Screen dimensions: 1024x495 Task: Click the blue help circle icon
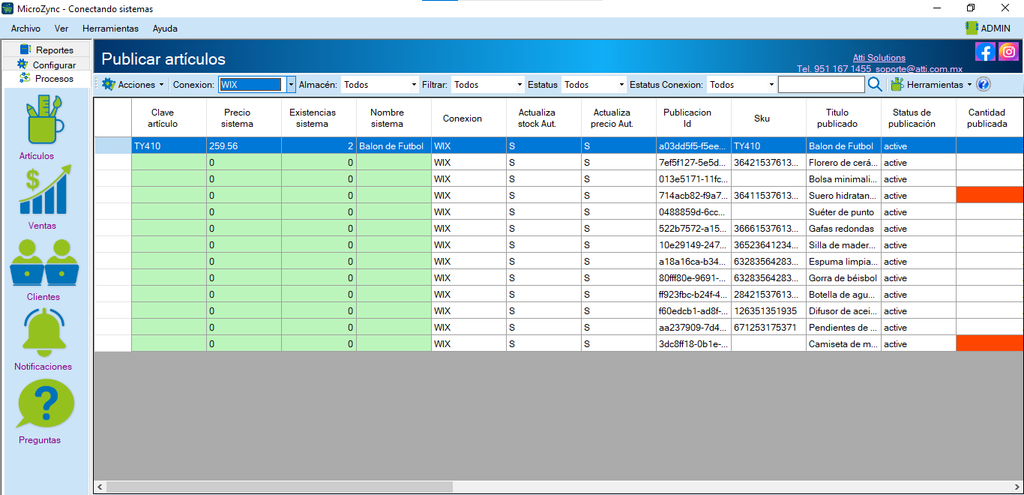984,84
